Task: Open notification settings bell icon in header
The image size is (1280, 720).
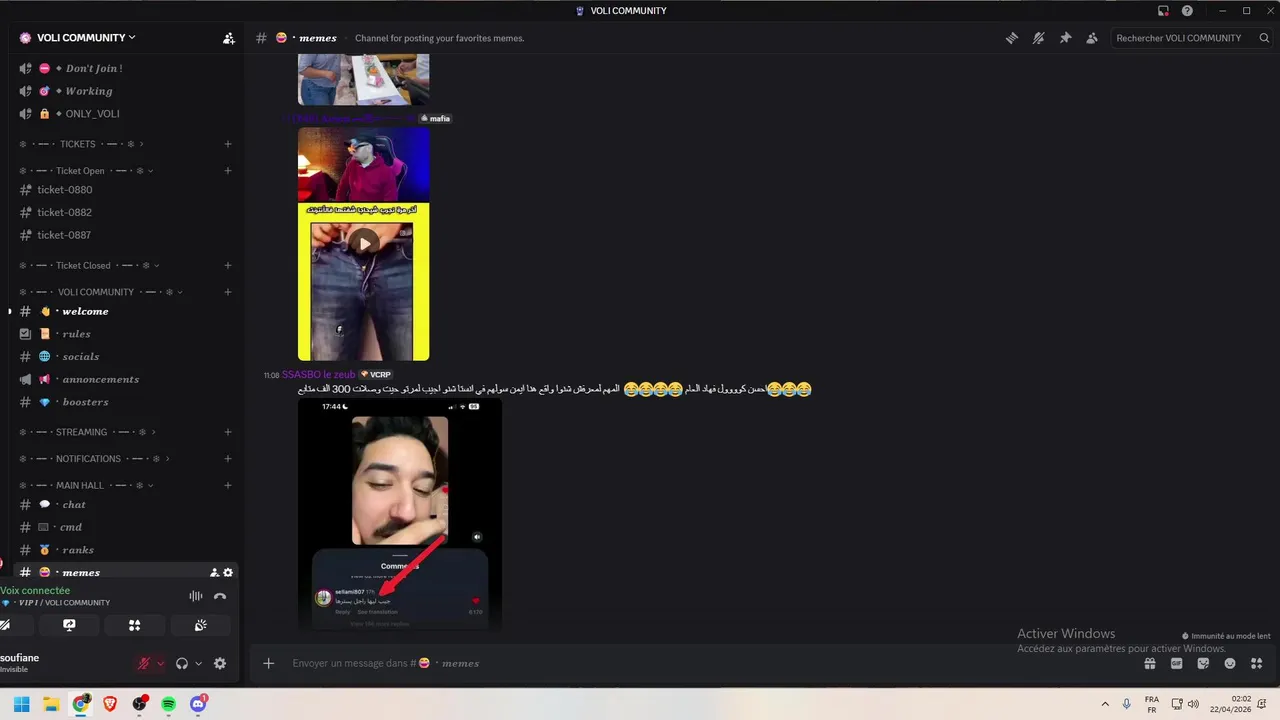Action: click(1039, 38)
